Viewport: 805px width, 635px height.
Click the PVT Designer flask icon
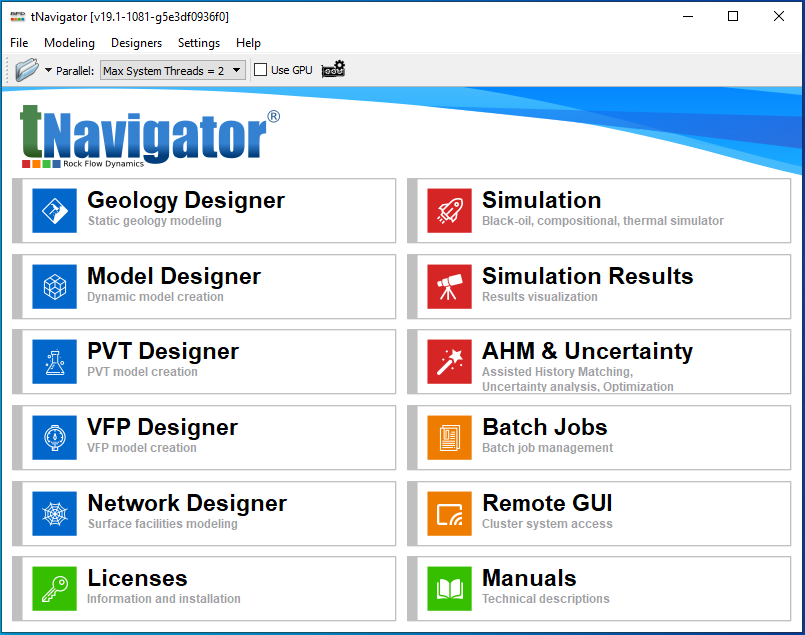(x=54, y=361)
